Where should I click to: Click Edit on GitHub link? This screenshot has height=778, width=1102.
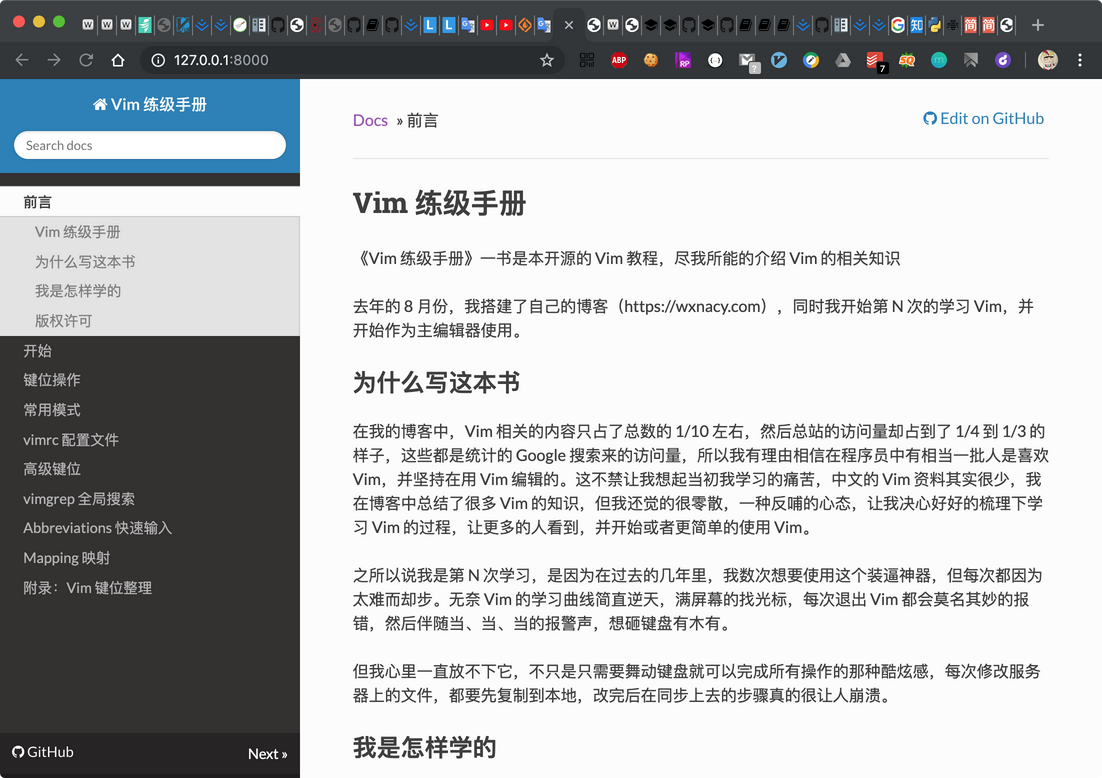(983, 119)
